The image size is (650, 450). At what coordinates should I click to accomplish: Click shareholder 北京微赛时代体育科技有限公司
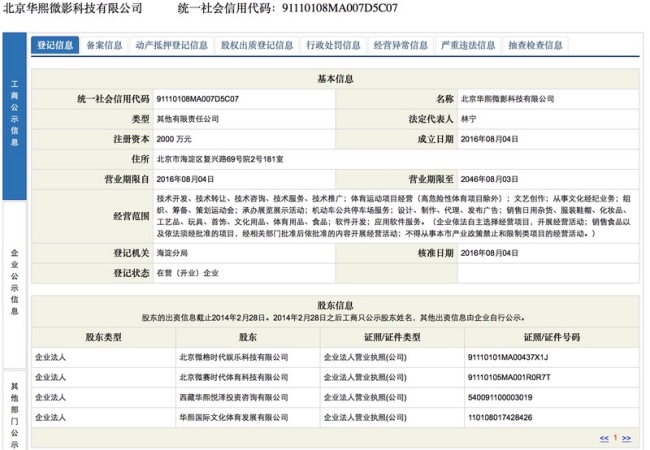coord(233,377)
